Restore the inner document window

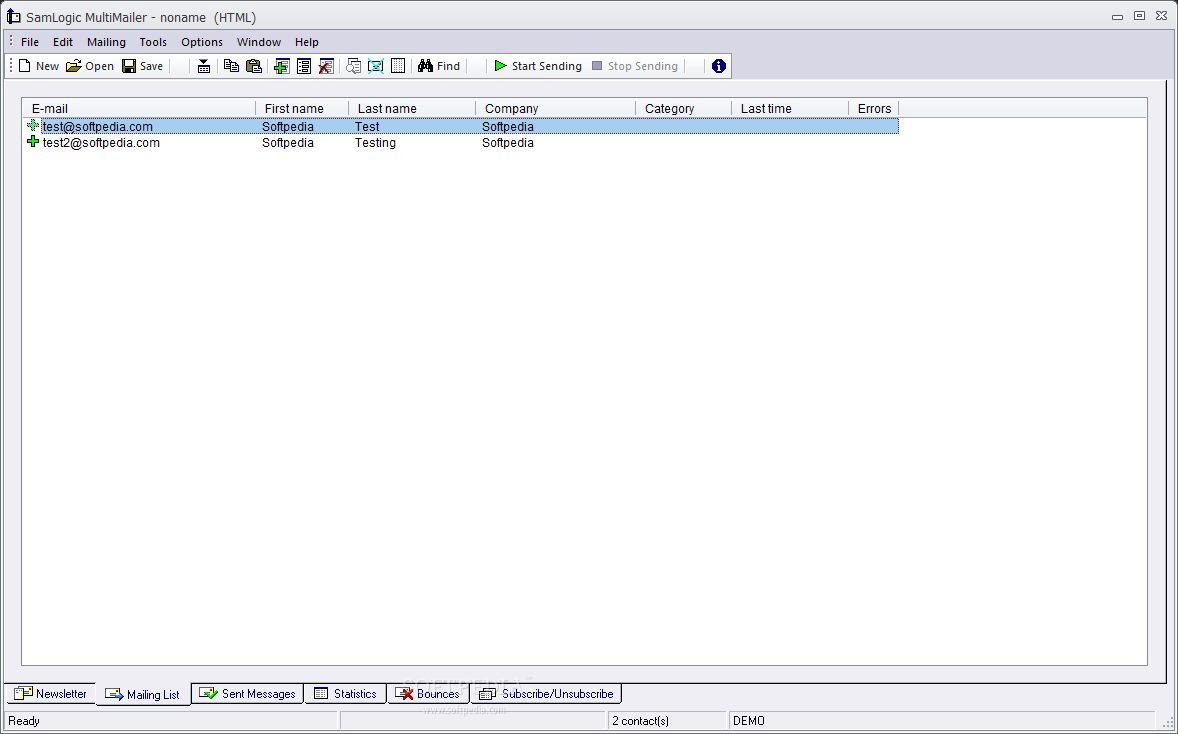point(1140,16)
